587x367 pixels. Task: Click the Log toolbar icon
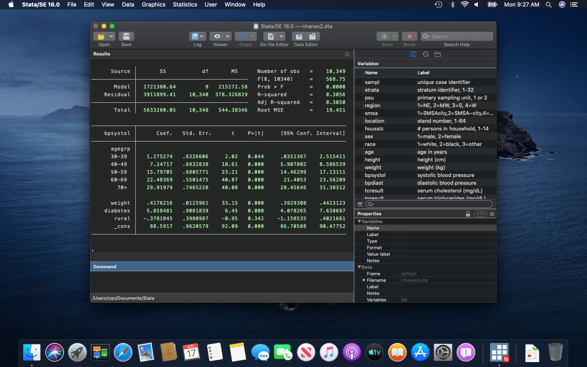click(195, 36)
